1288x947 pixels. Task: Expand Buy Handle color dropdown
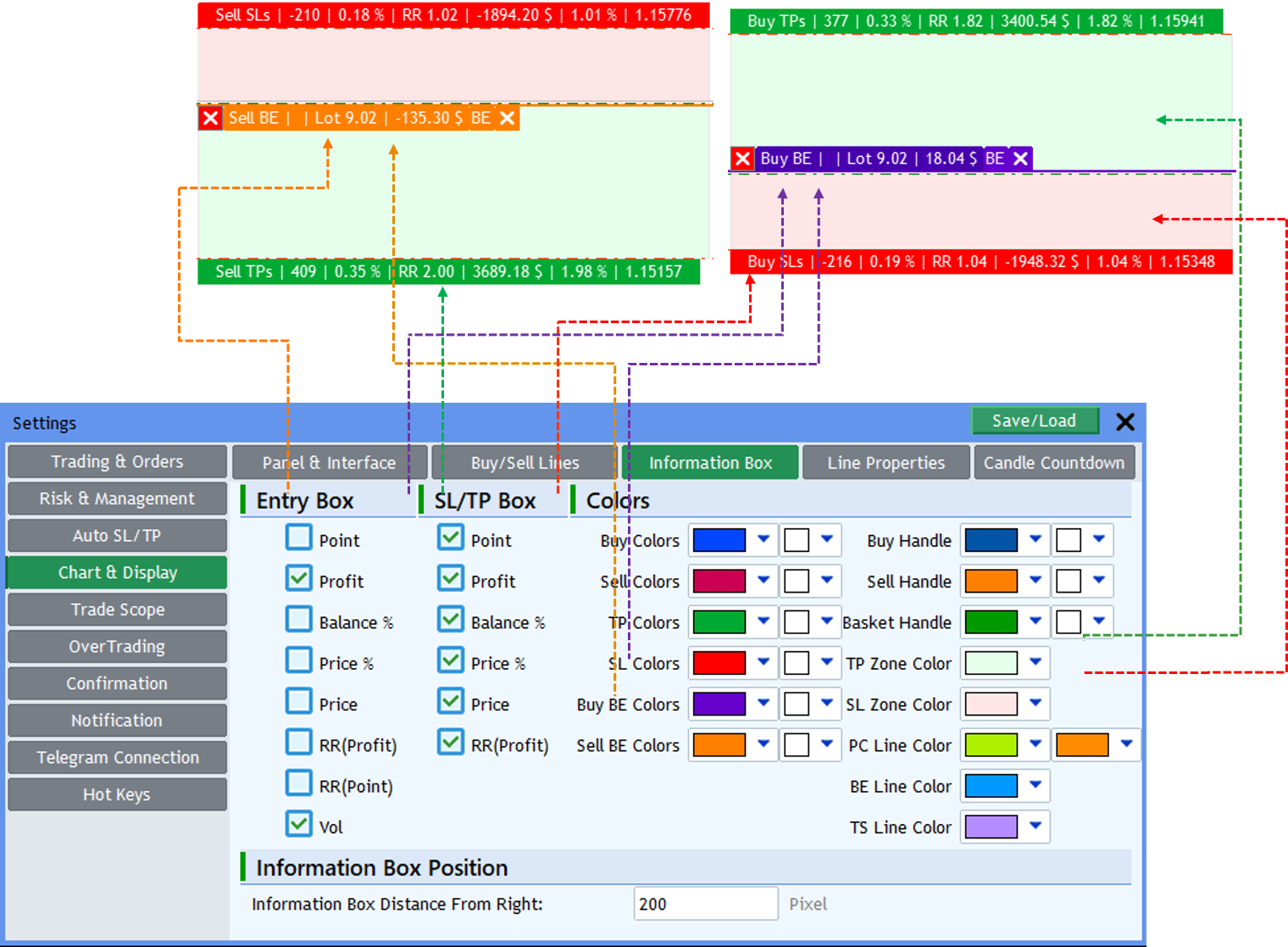(1035, 539)
